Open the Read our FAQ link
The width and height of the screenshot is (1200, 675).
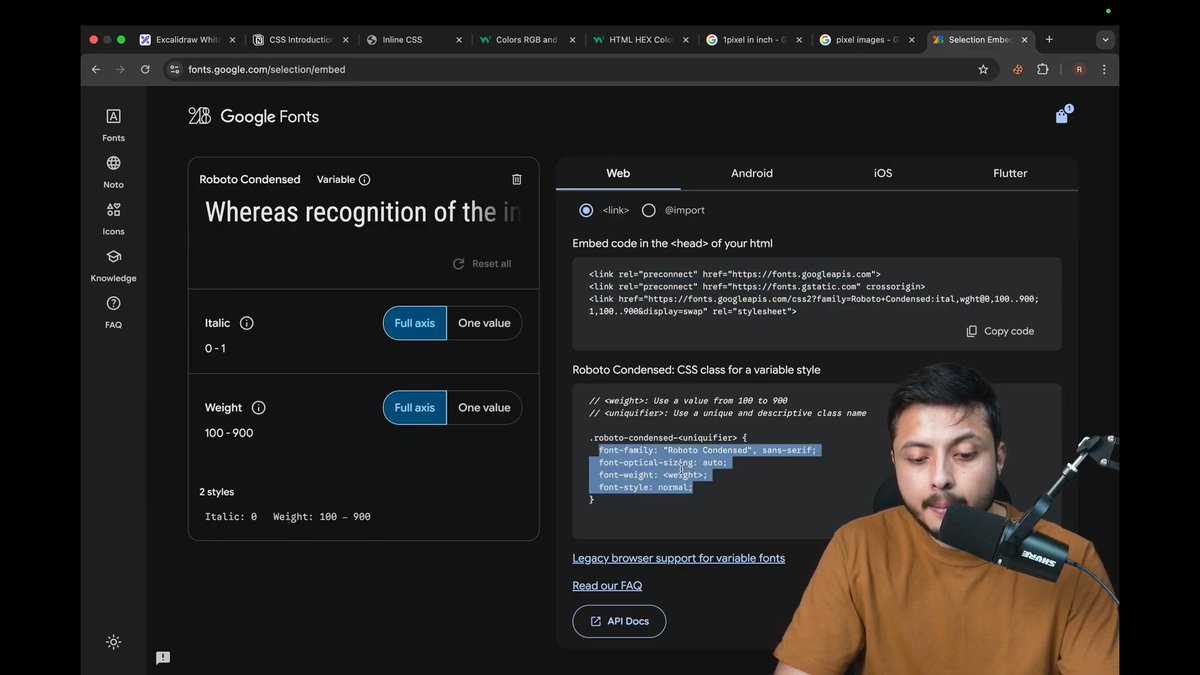pos(607,586)
